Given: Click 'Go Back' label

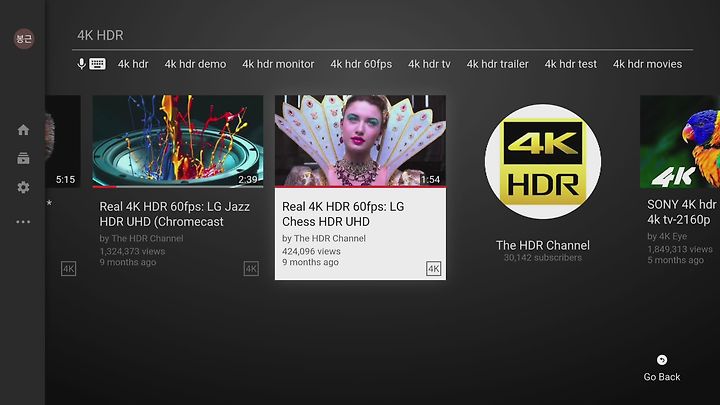Looking at the screenshot, I should tap(662, 377).
